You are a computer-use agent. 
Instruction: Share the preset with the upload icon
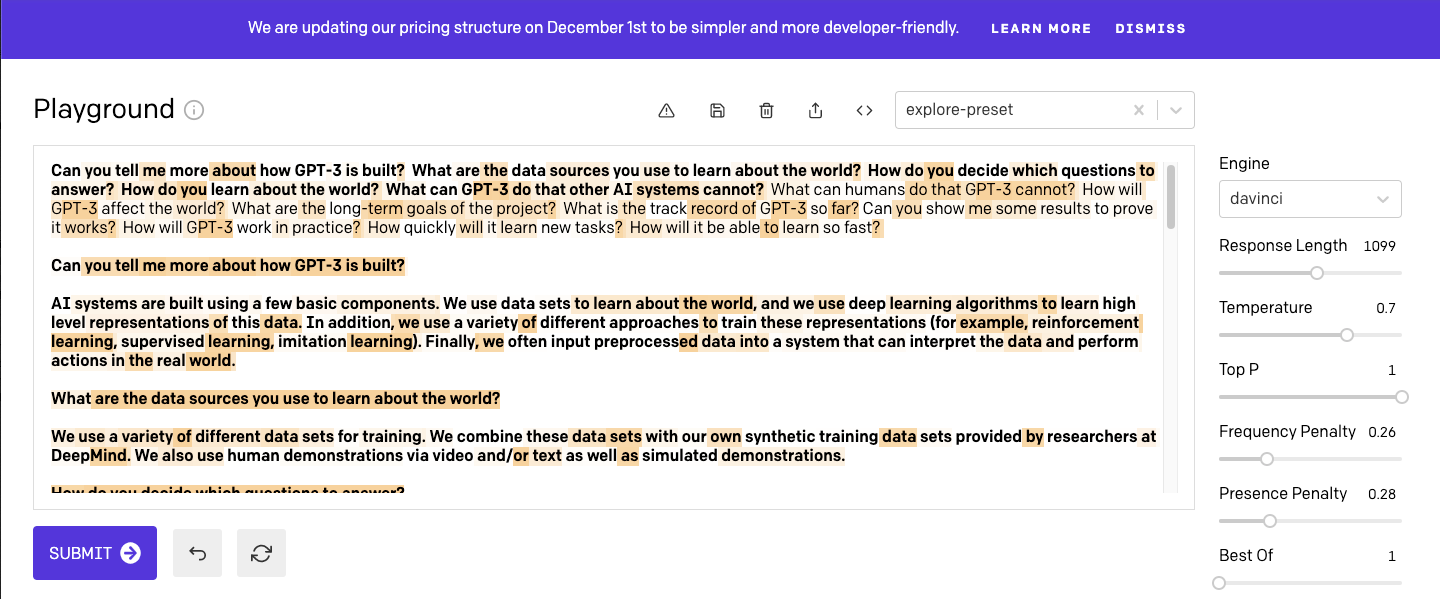click(816, 111)
